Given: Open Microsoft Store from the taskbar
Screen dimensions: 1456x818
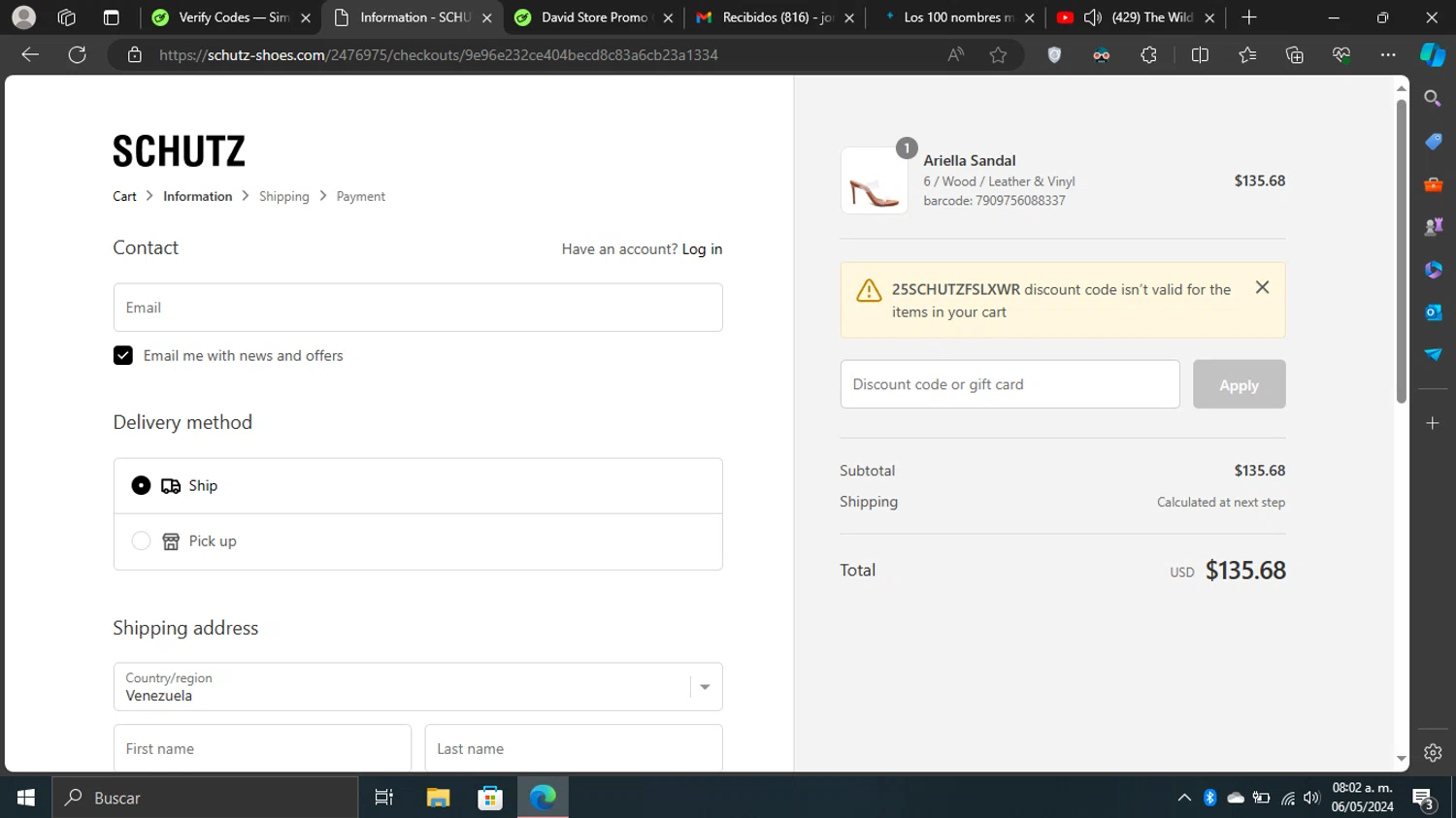Looking at the screenshot, I should point(490,798).
